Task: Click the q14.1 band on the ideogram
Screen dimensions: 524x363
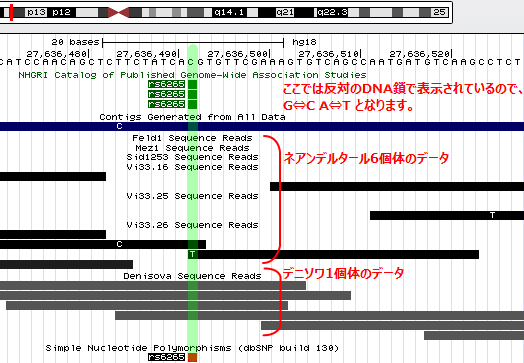Action: (x=229, y=13)
